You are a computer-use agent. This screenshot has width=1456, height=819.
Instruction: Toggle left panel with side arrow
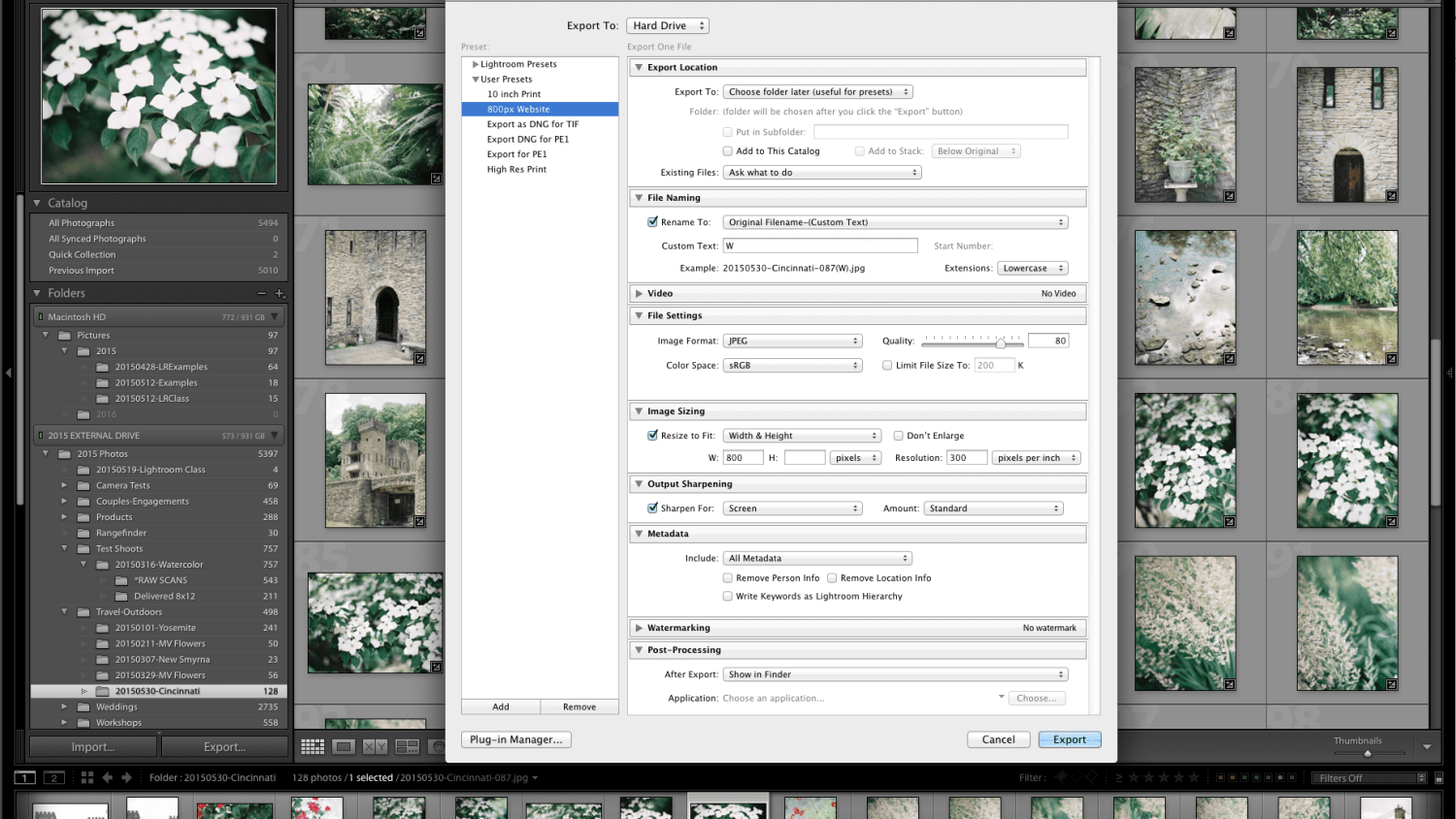8,372
